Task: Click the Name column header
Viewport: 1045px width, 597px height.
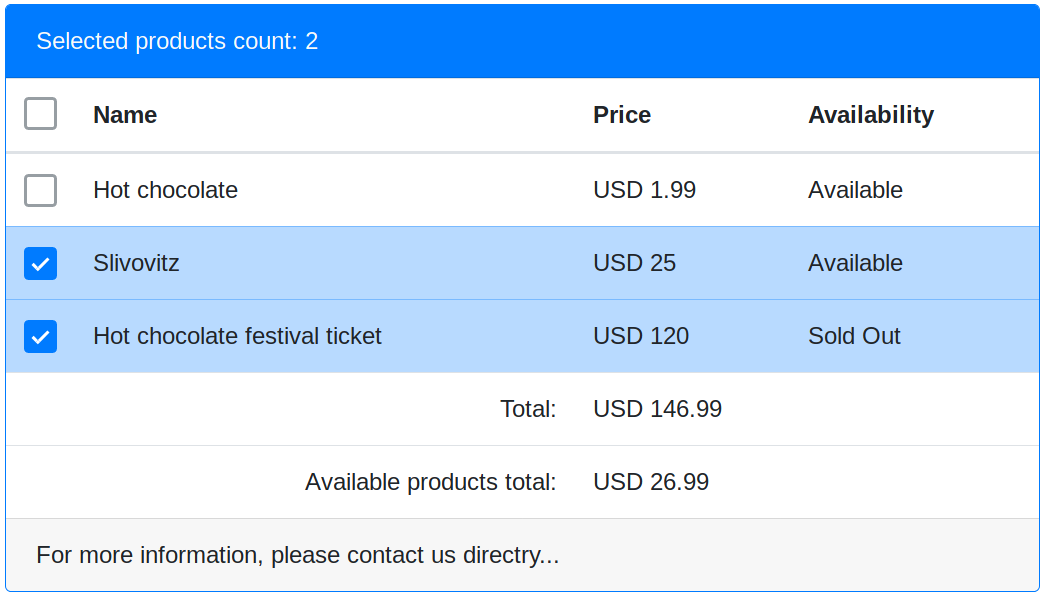Action: 125,115
